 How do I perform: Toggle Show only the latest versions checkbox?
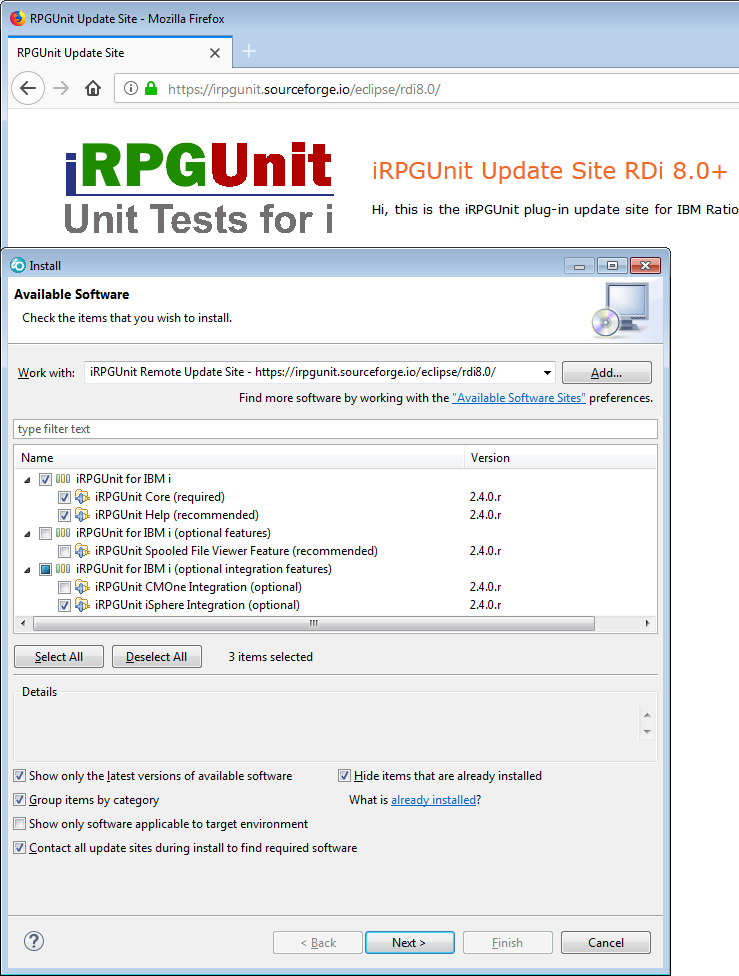(20, 776)
